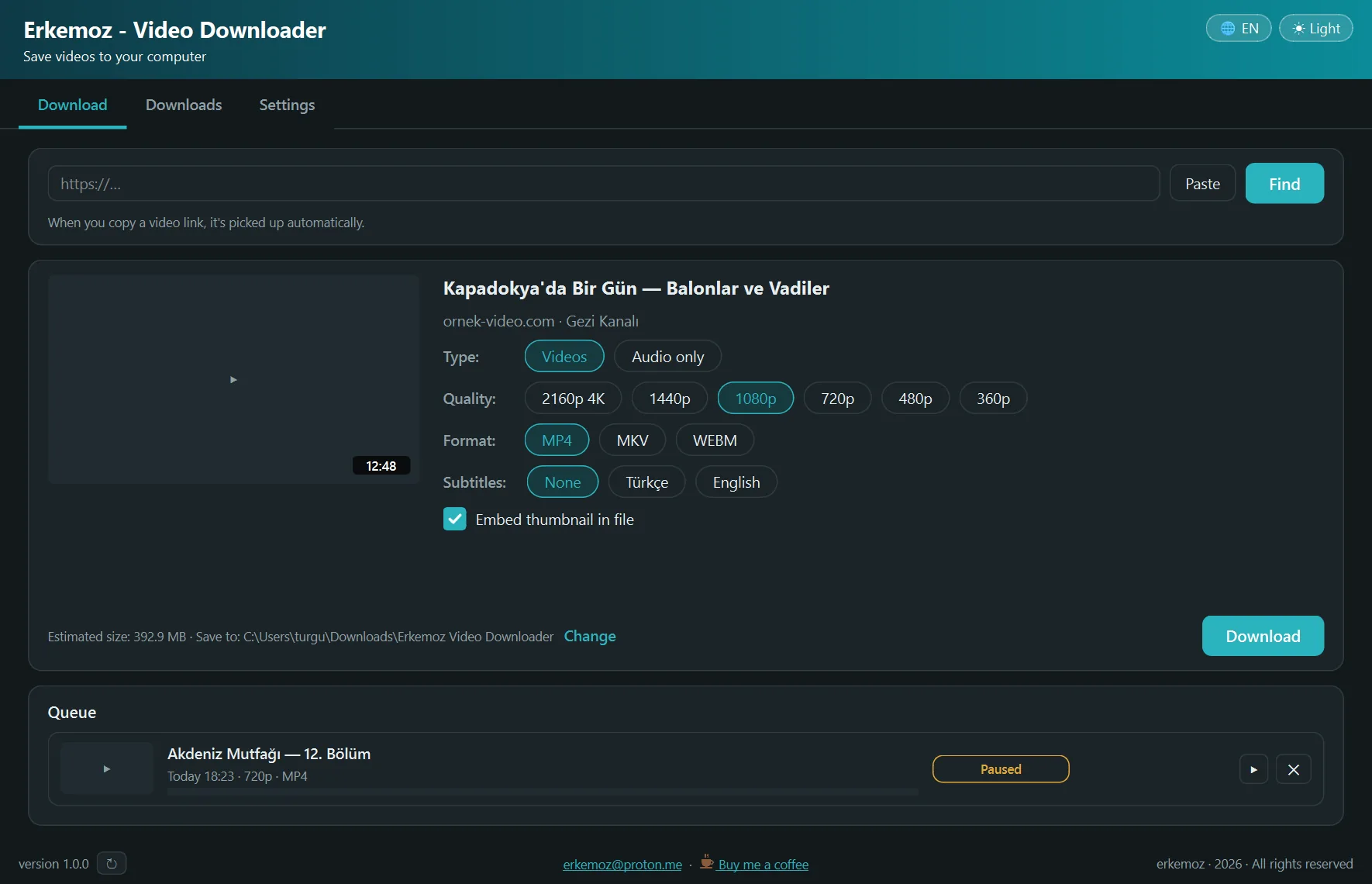Open the Download tab
The width and height of the screenshot is (1372, 884).
pos(73,105)
